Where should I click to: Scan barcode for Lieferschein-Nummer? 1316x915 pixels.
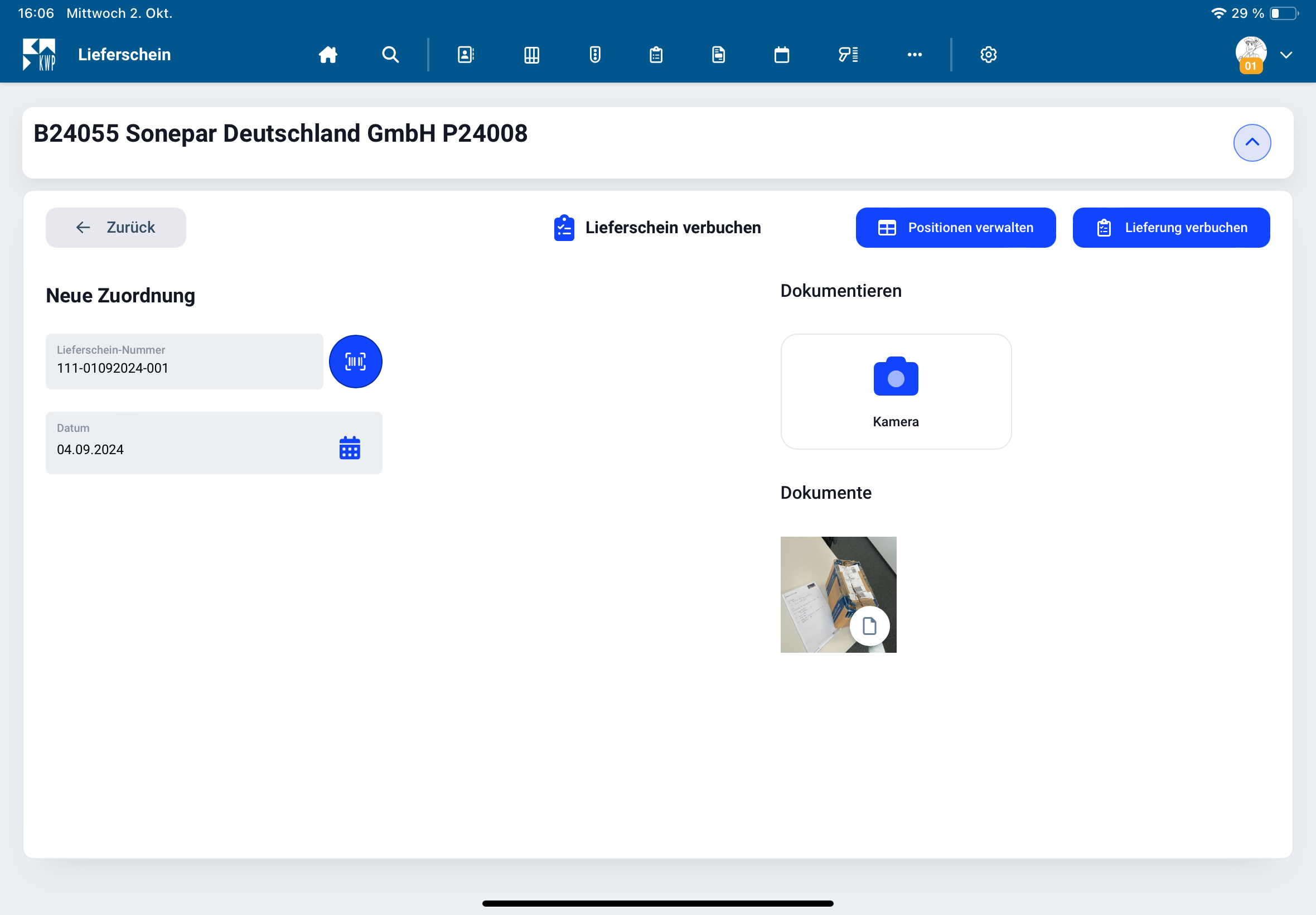pos(355,361)
